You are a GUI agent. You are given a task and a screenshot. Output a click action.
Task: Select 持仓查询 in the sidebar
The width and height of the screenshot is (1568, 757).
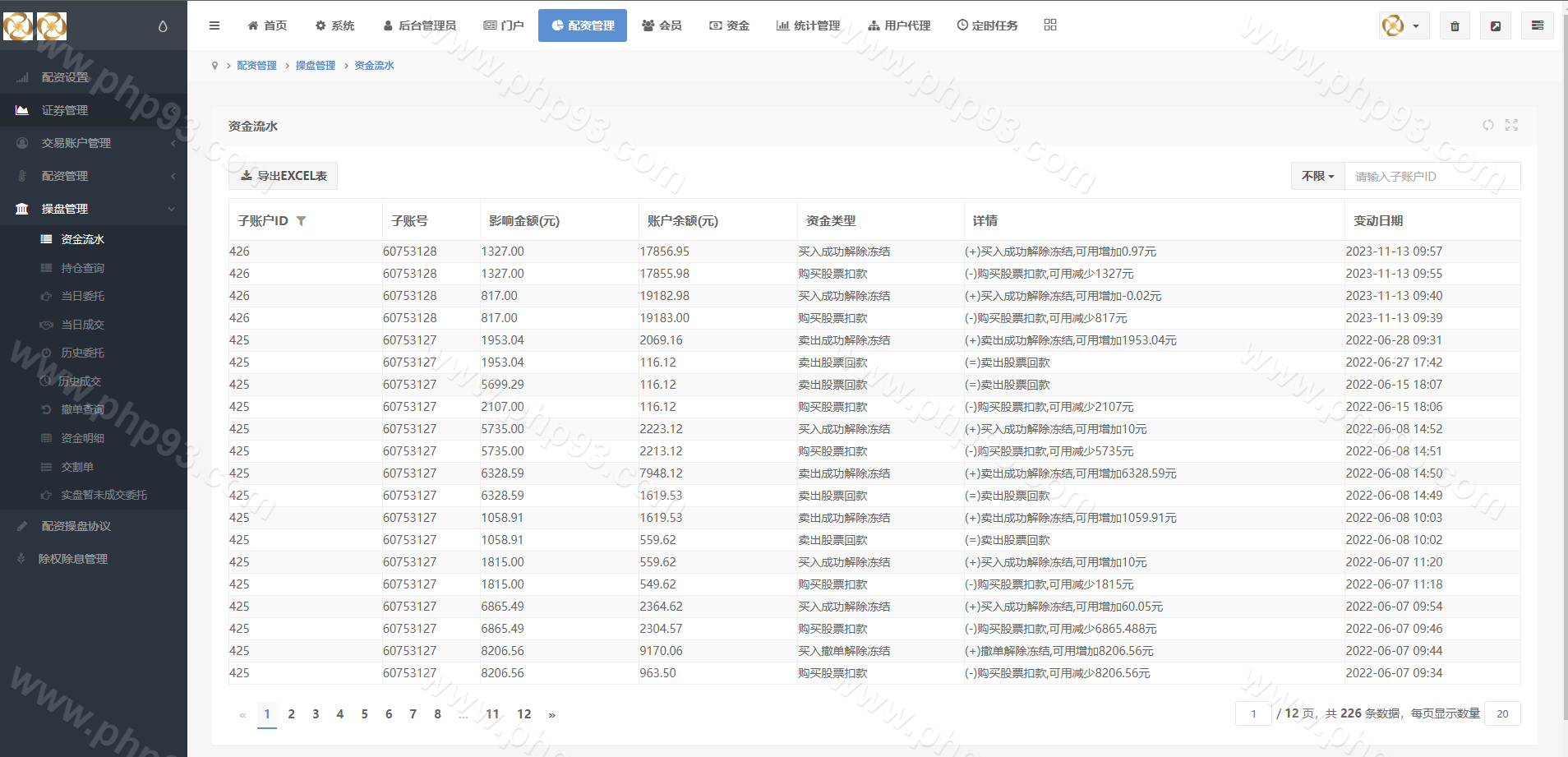tap(82, 268)
